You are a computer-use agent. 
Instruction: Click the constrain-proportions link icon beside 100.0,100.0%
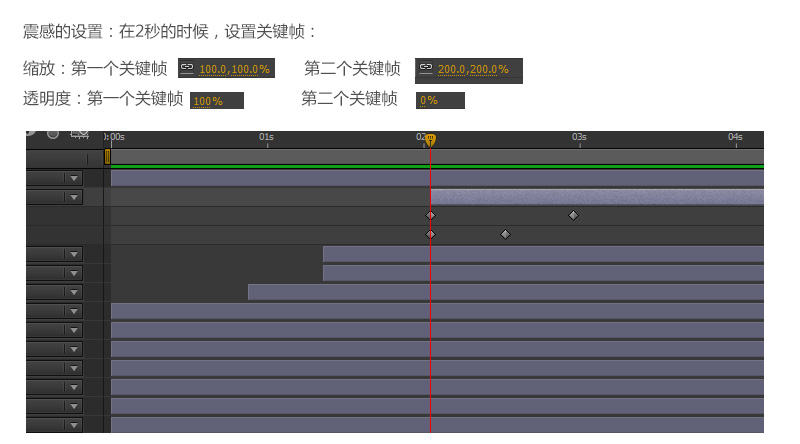pos(187,67)
